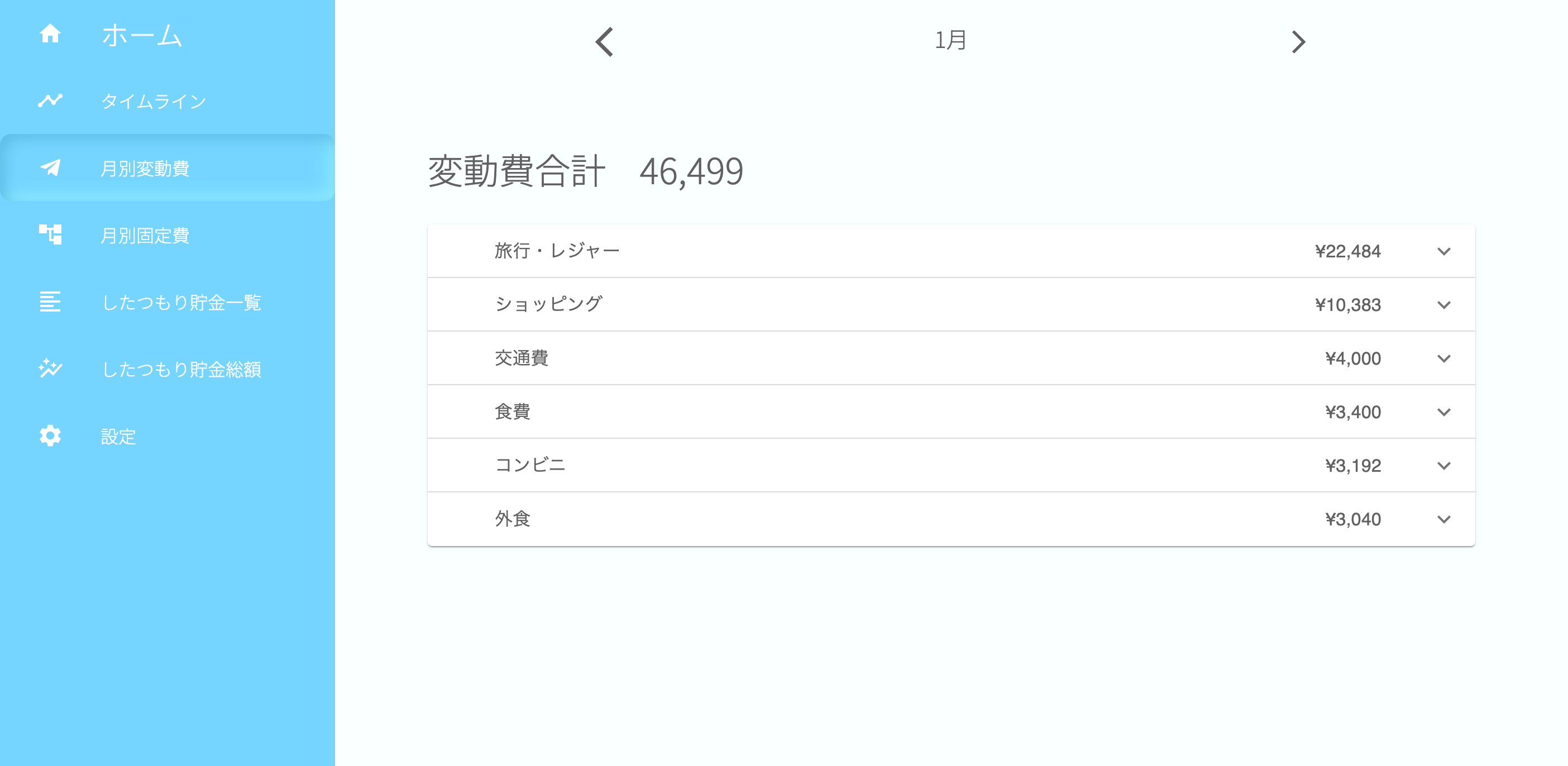
Task: Click the settings gear icon
Action: (x=51, y=436)
